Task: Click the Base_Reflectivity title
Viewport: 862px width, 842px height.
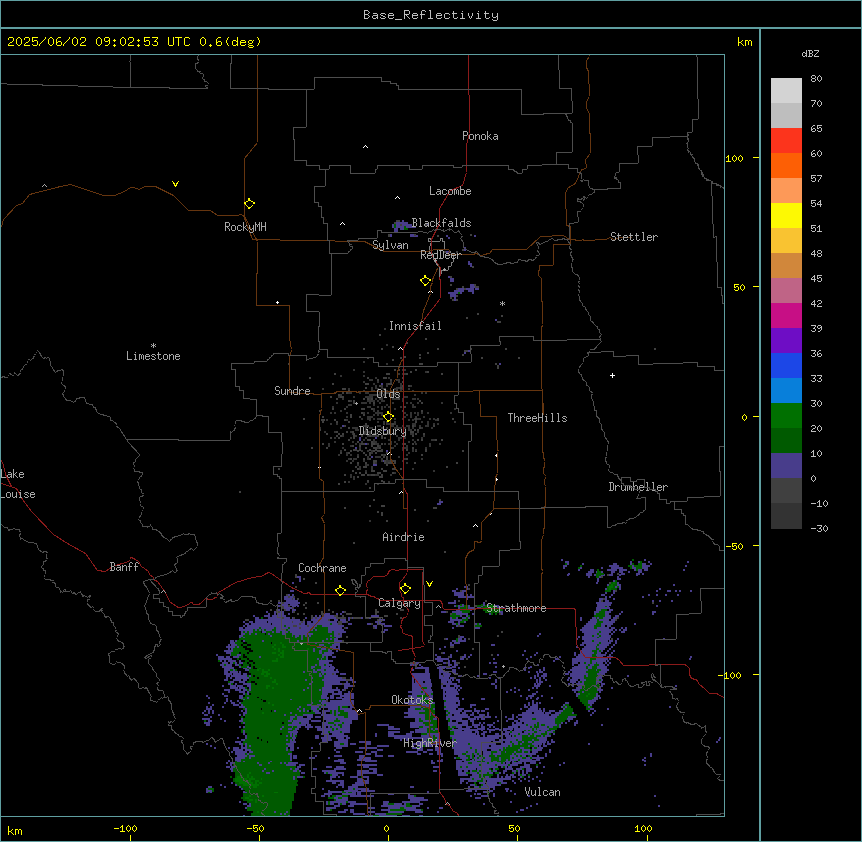Action: (431, 15)
